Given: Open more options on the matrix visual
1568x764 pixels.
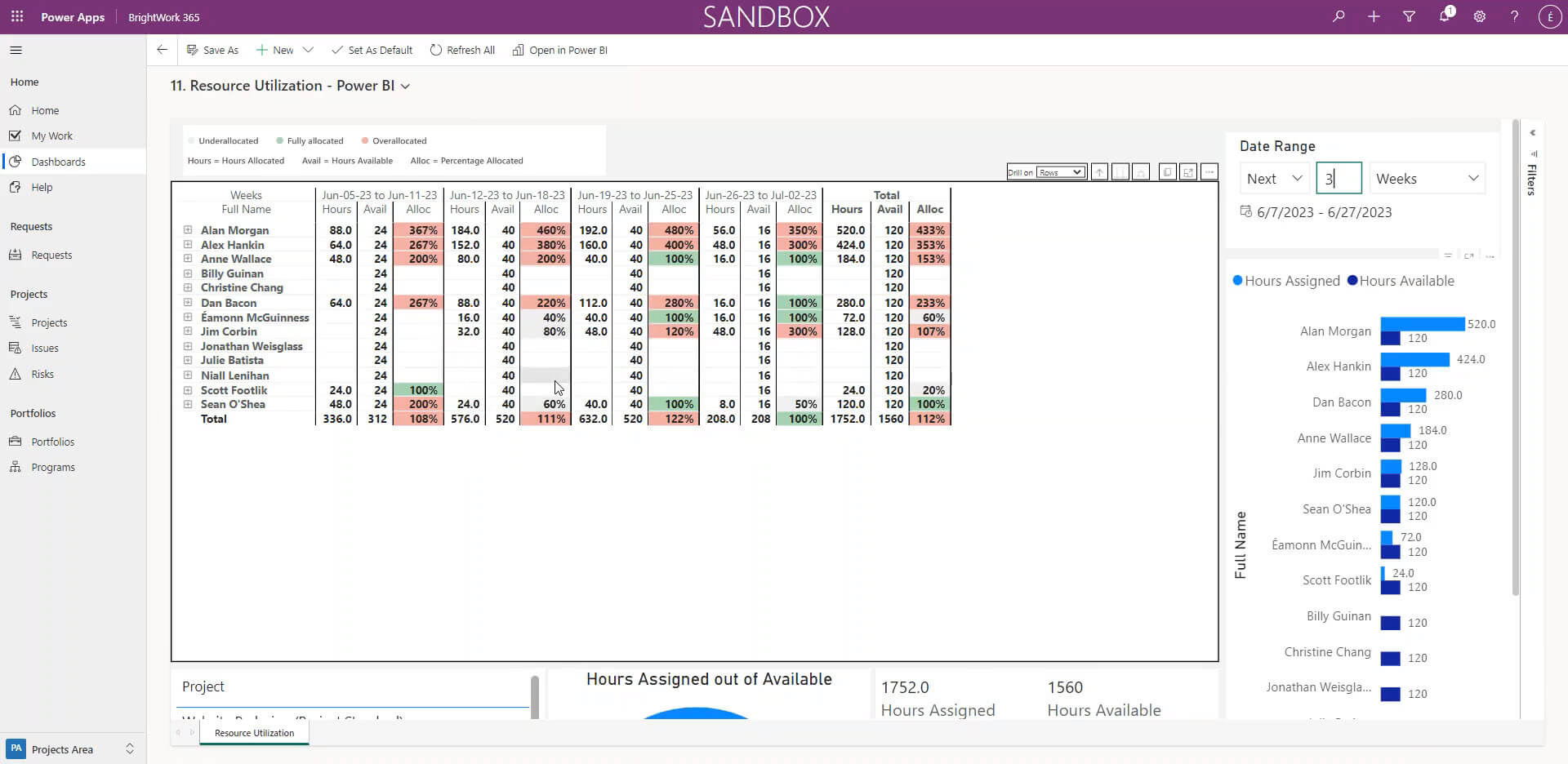Looking at the screenshot, I should pyautogui.click(x=1211, y=172).
